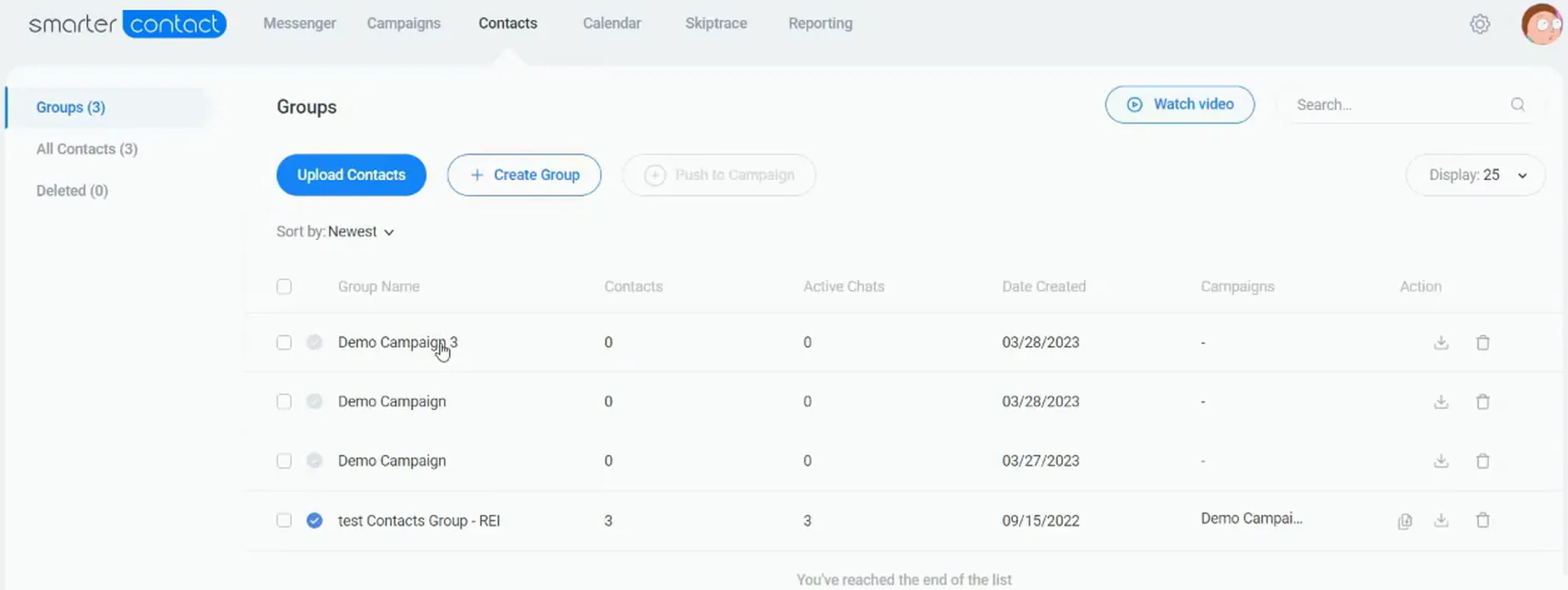Click status circle of Demo Campaign 3
The height and width of the screenshot is (590, 1568).
click(314, 342)
